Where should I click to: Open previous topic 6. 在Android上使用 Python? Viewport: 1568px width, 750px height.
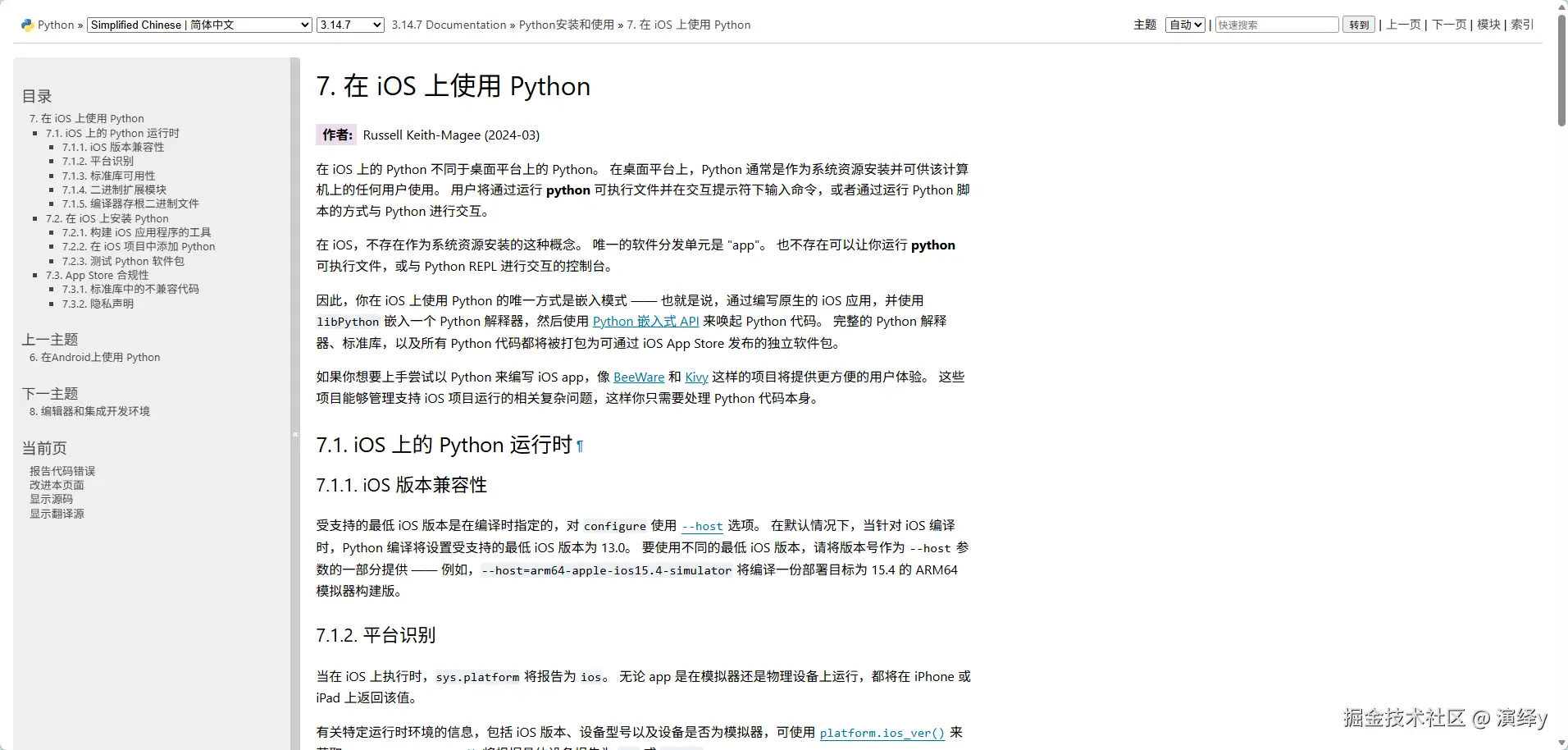click(95, 357)
